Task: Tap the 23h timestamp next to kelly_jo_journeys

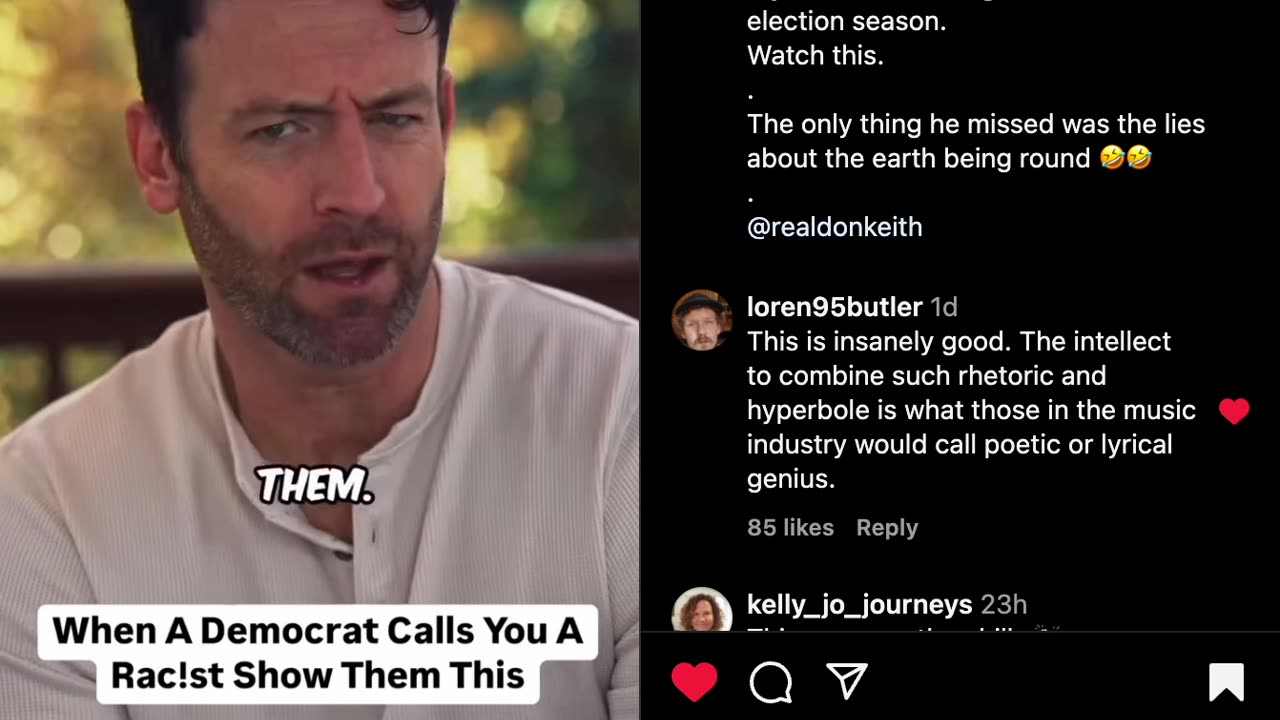Action: pyautogui.click(x=1003, y=605)
